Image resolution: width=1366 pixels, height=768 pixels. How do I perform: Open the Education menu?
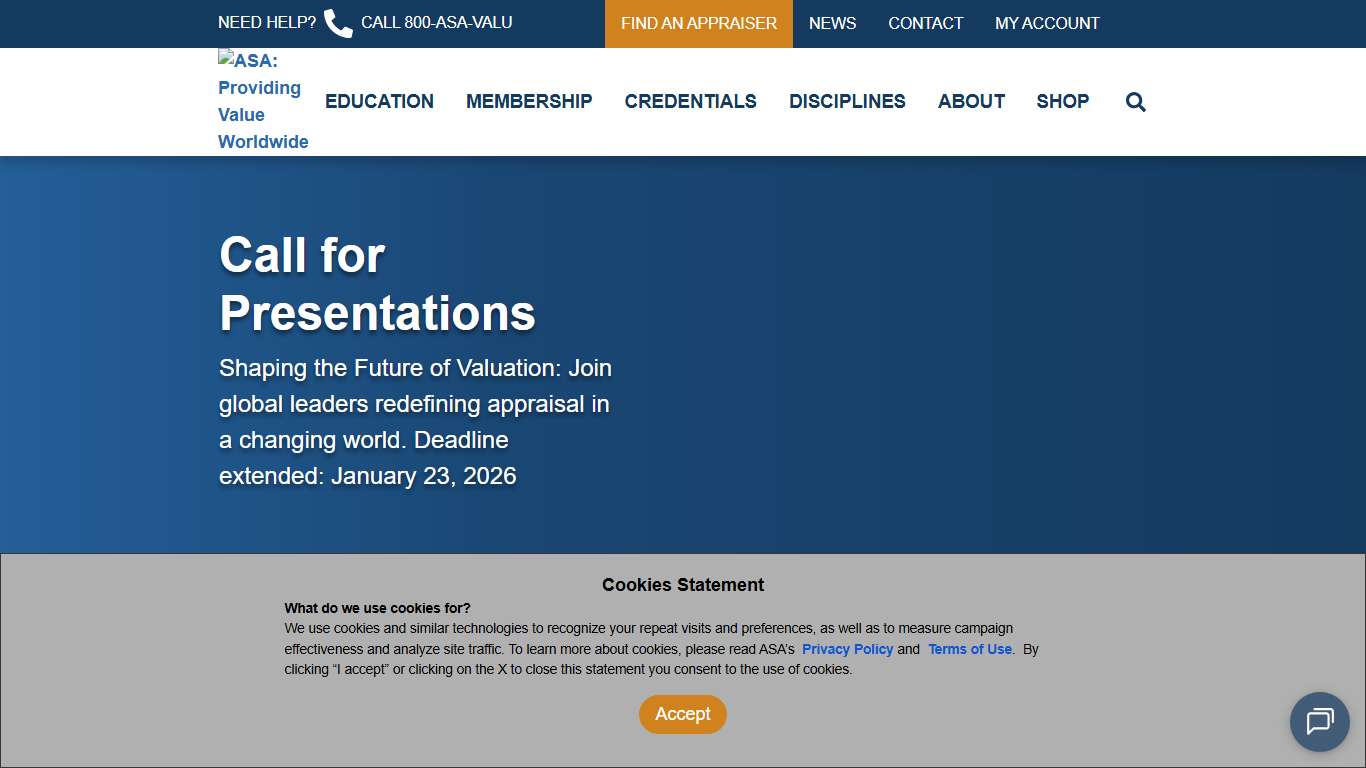(379, 102)
